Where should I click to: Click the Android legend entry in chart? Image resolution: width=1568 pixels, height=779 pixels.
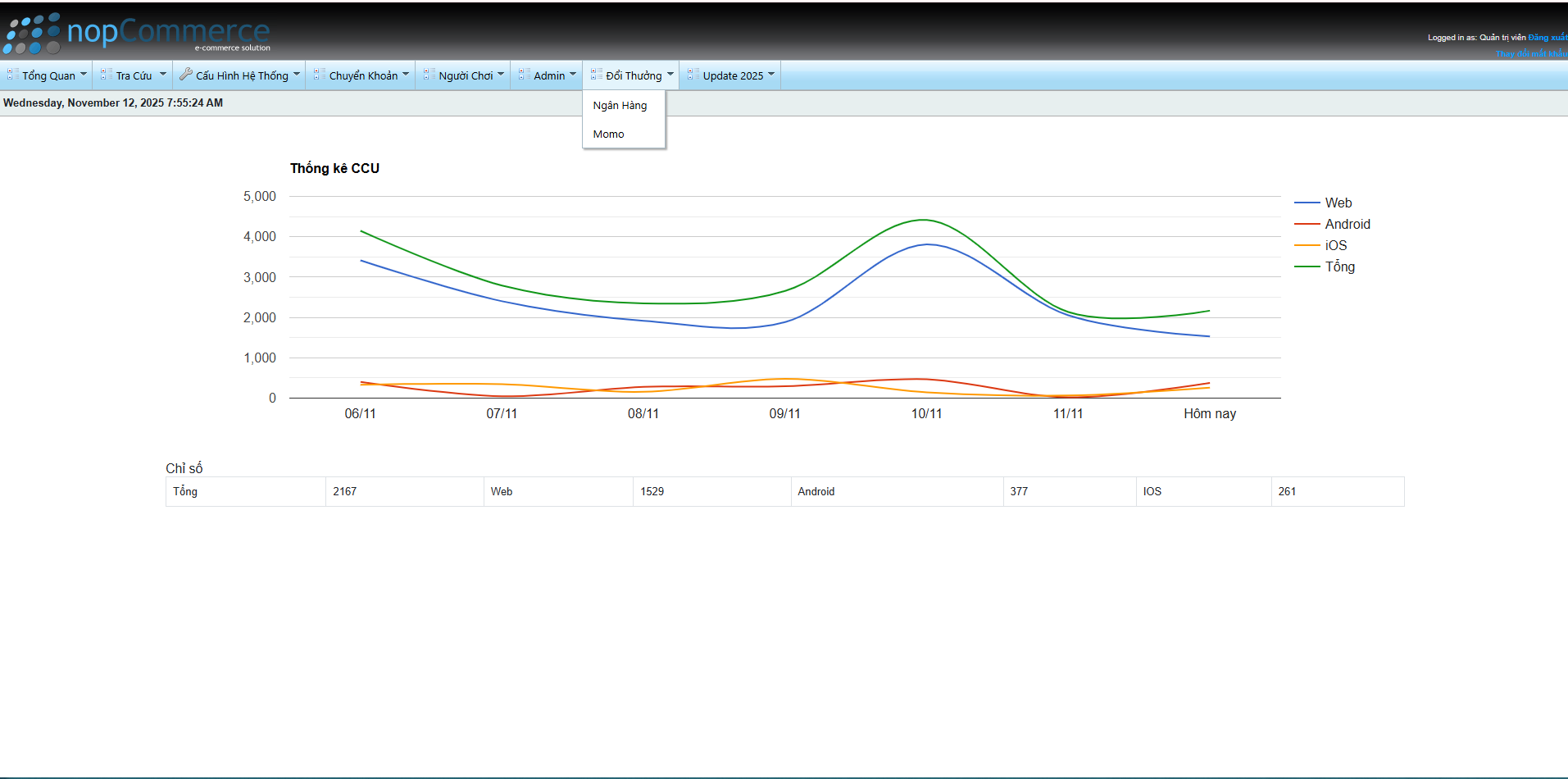pos(1347,225)
